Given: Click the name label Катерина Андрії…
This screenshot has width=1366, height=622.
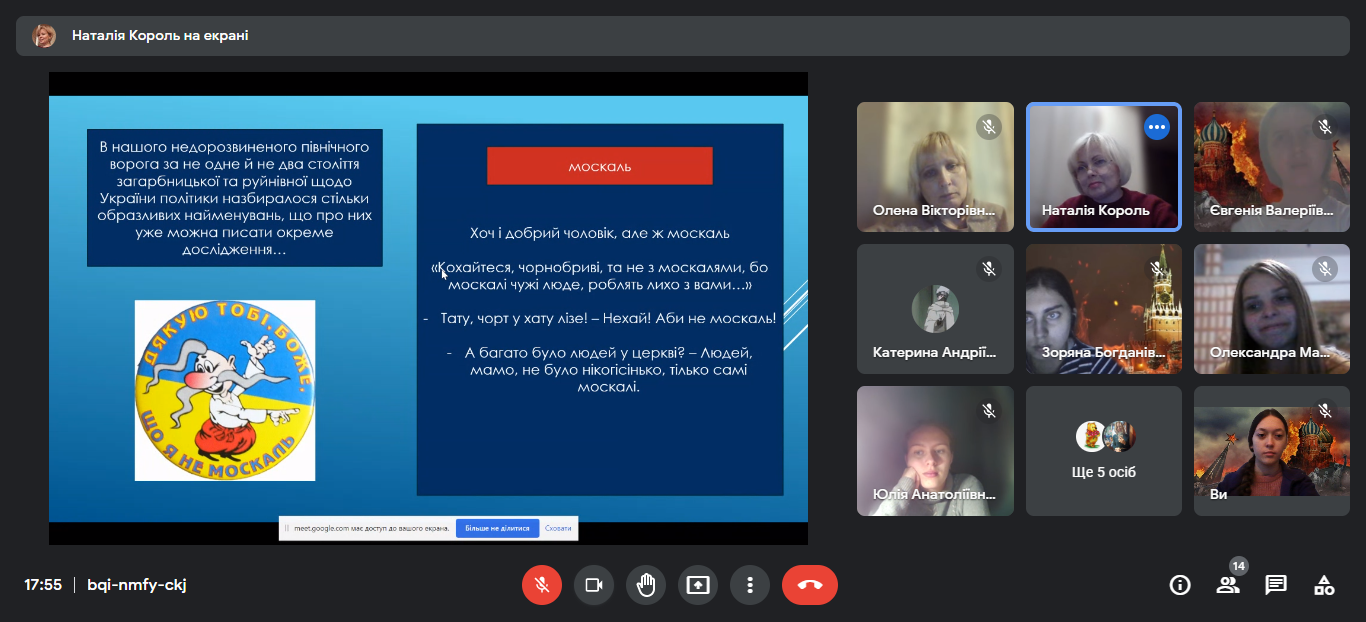Looking at the screenshot, I should [x=935, y=353].
